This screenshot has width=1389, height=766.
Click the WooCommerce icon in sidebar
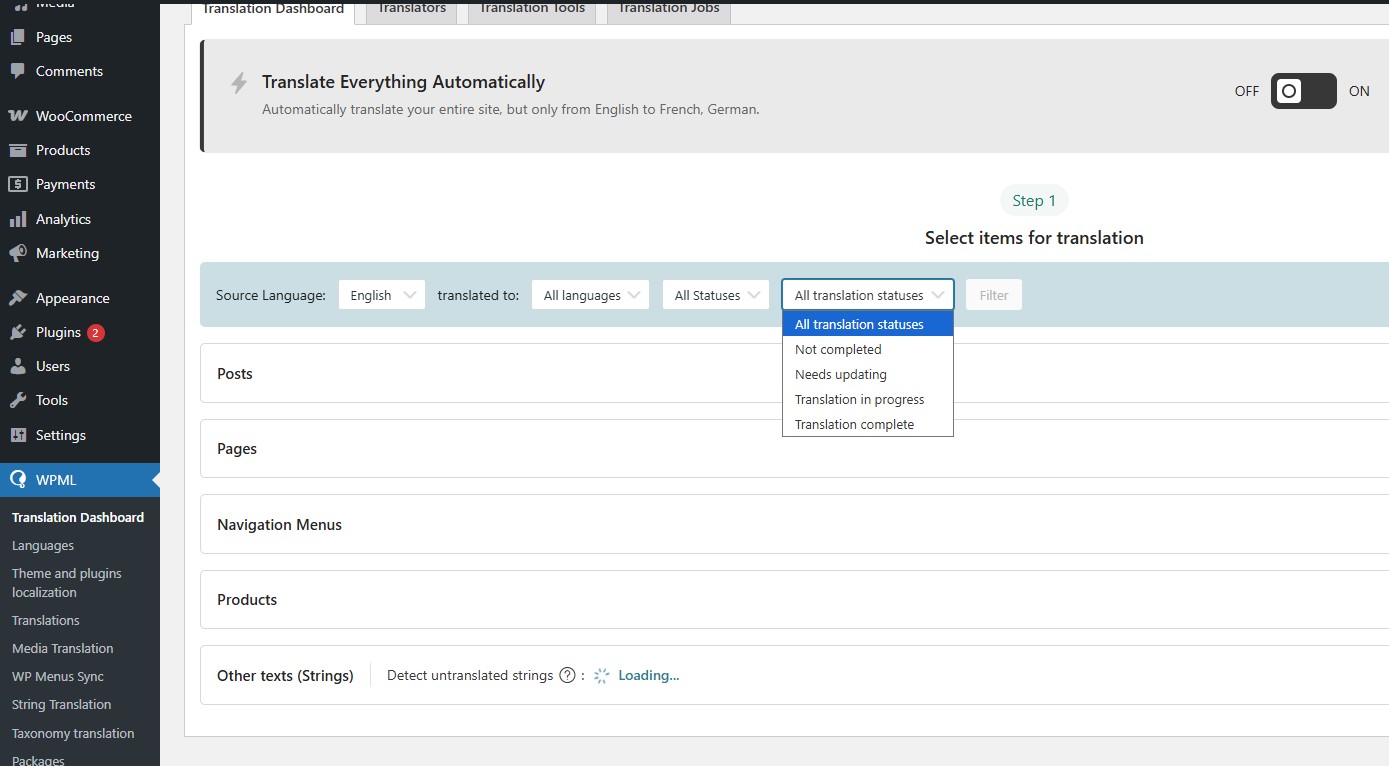tap(18, 116)
